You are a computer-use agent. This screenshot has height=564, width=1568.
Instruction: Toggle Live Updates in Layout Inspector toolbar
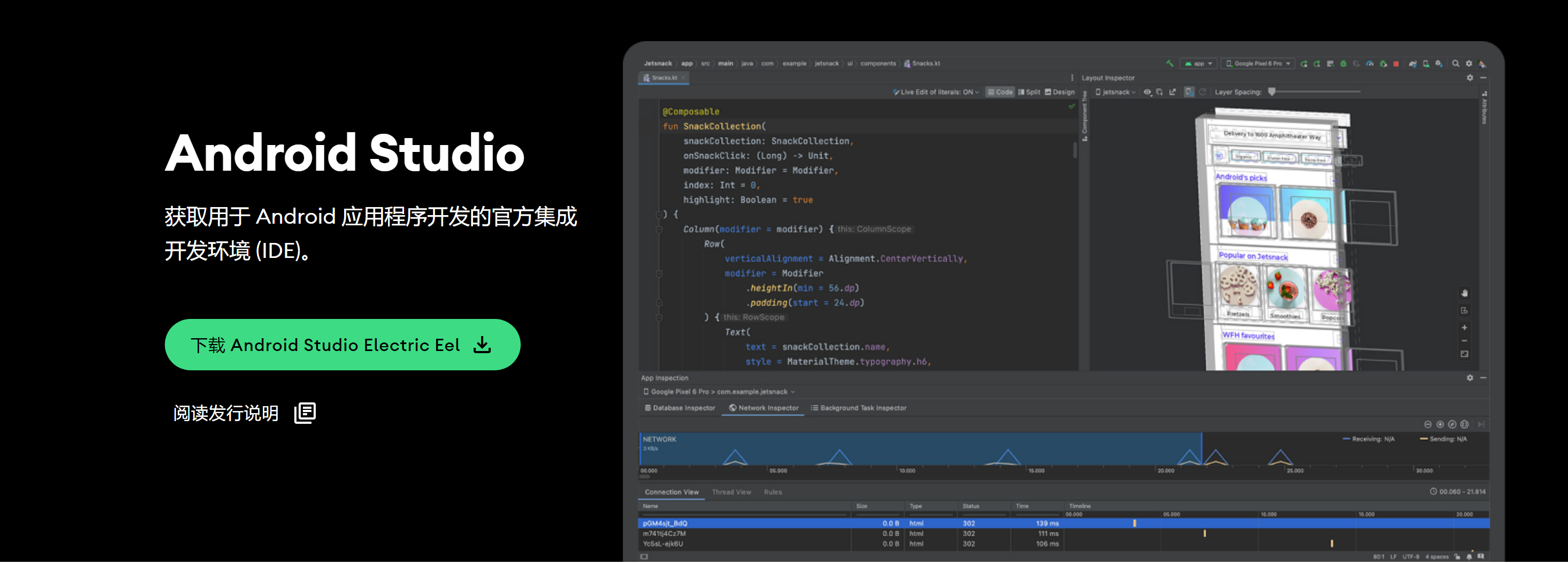coord(1190,92)
